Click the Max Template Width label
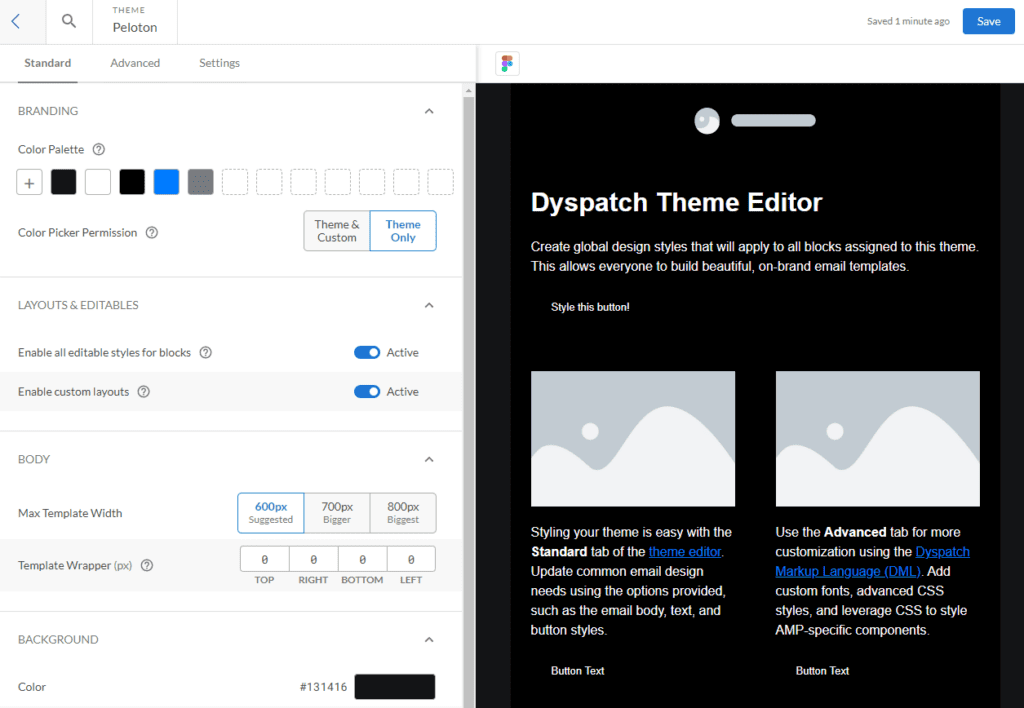 [70, 513]
